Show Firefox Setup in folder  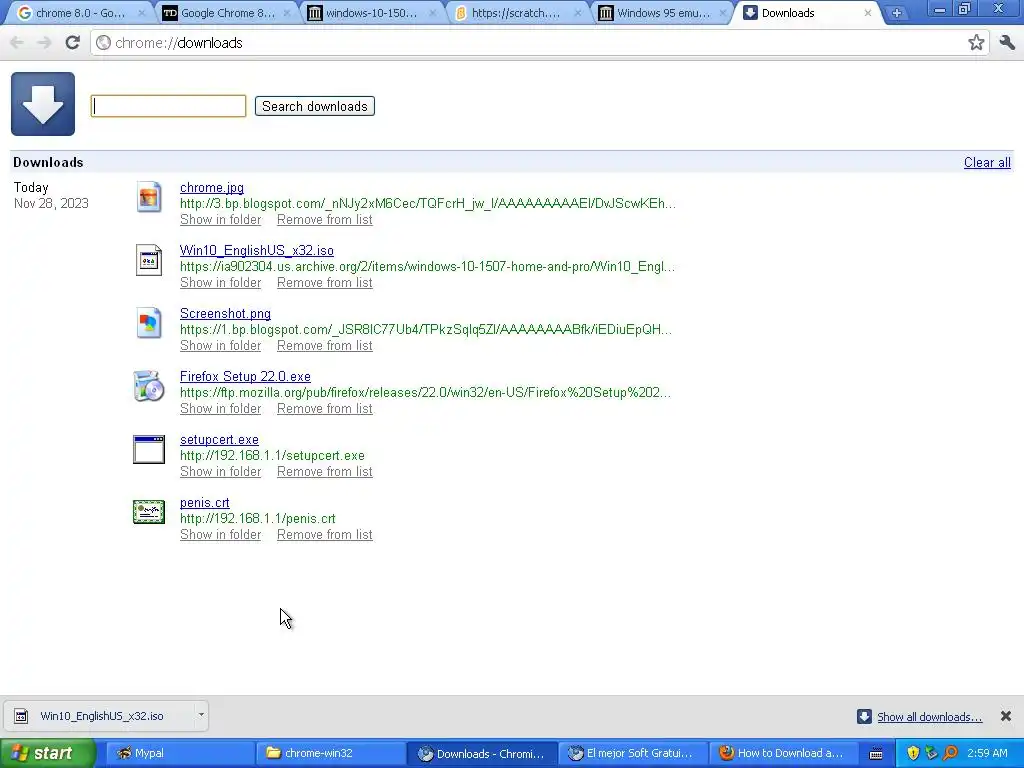tap(220, 409)
